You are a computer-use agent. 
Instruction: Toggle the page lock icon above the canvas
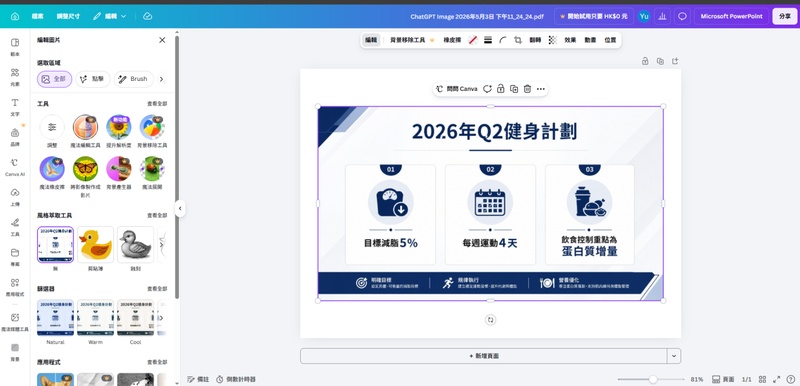[645, 61]
